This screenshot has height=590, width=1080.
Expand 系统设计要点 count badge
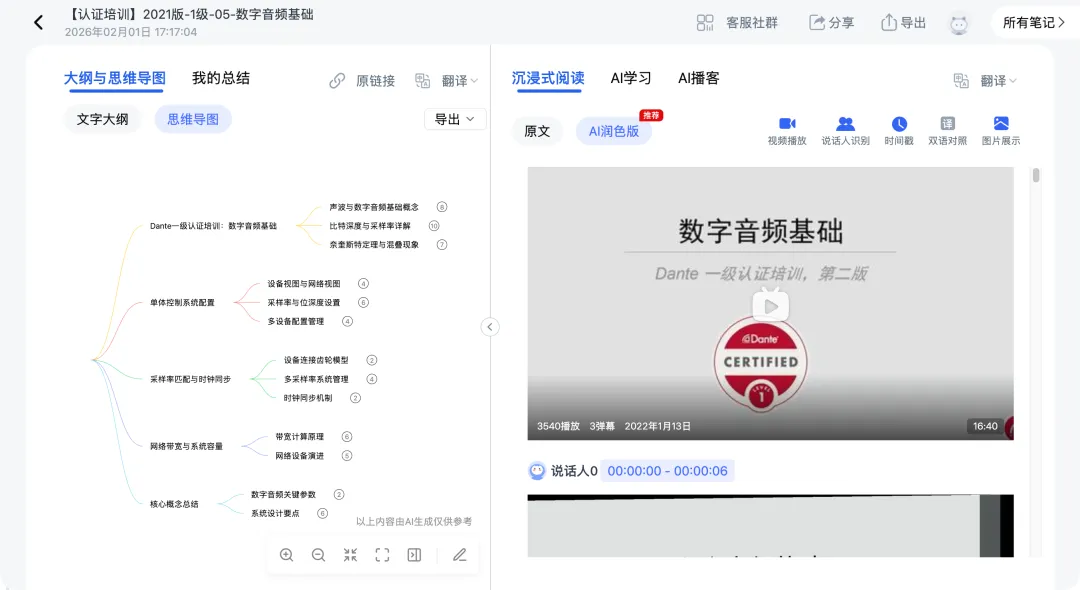pyautogui.click(x=322, y=514)
